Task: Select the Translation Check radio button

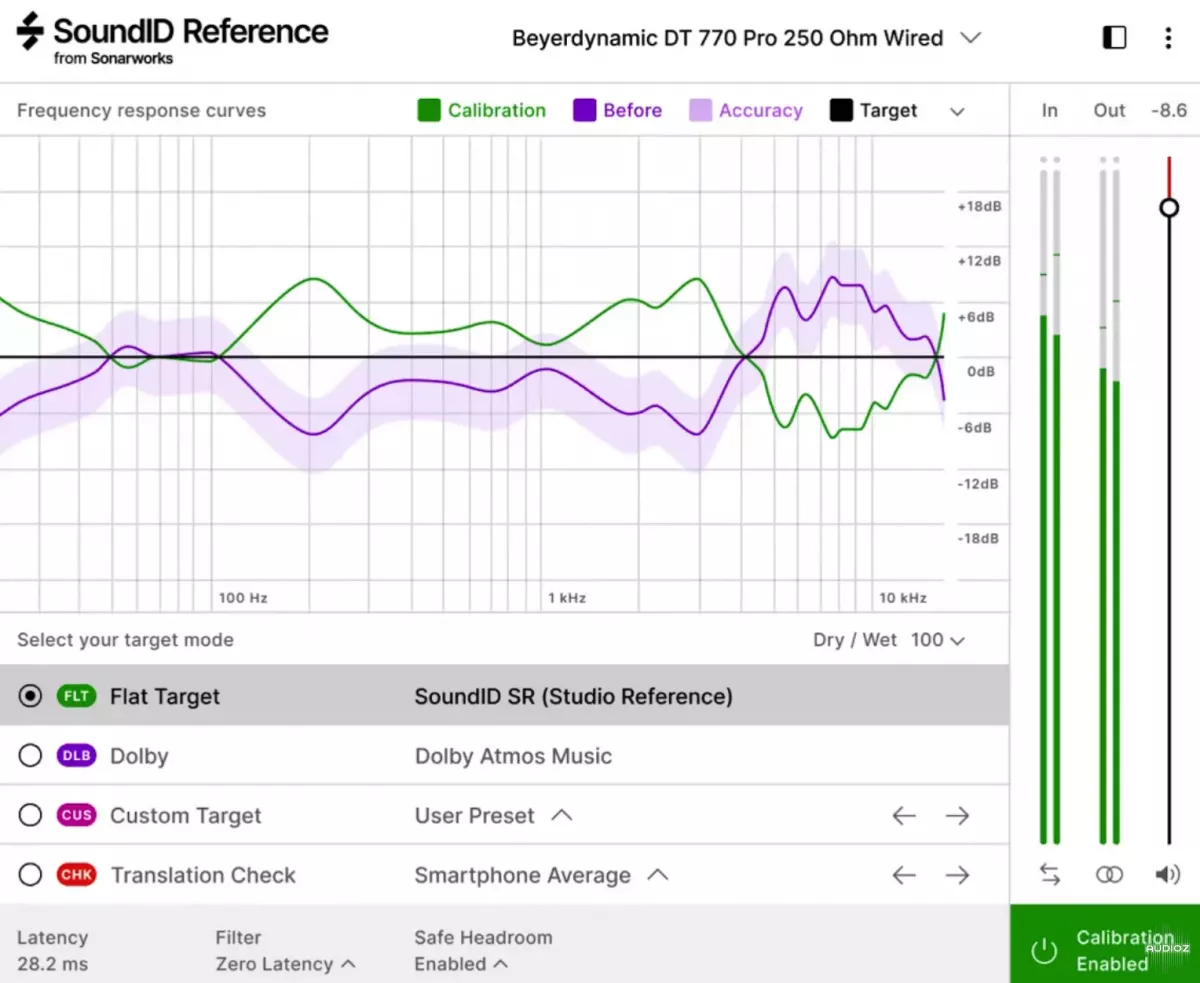Action: pyautogui.click(x=31, y=875)
